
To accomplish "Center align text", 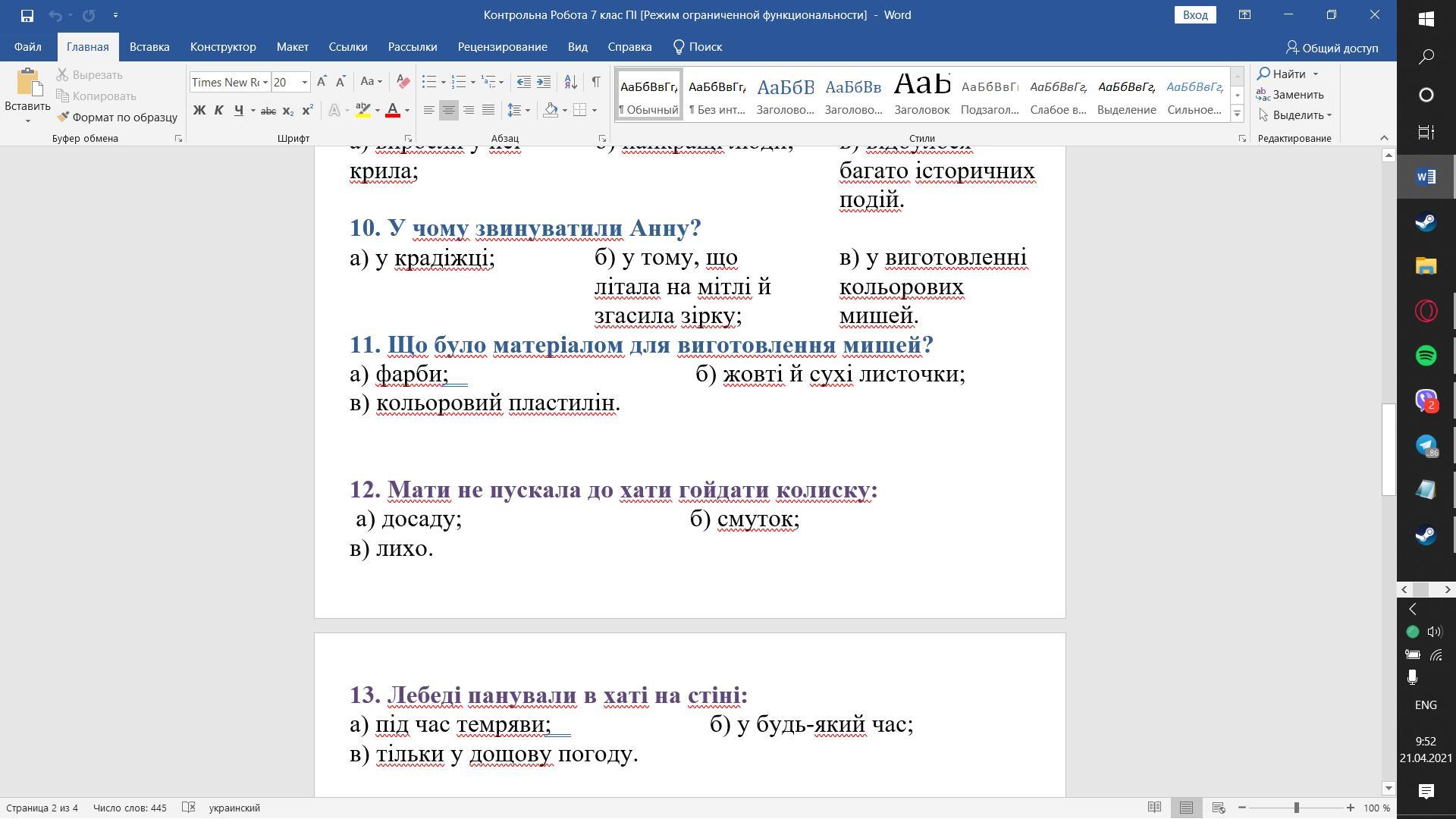I will (x=448, y=111).
